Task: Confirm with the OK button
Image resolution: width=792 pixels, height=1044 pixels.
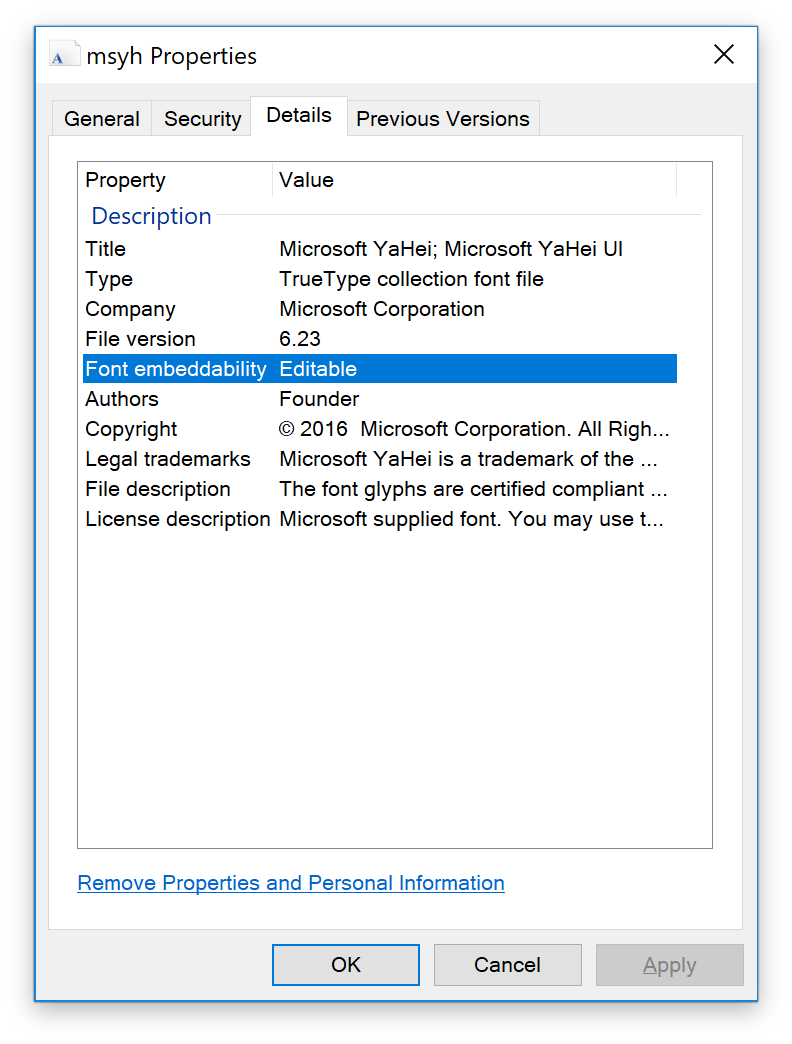Action: pyautogui.click(x=345, y=965)
